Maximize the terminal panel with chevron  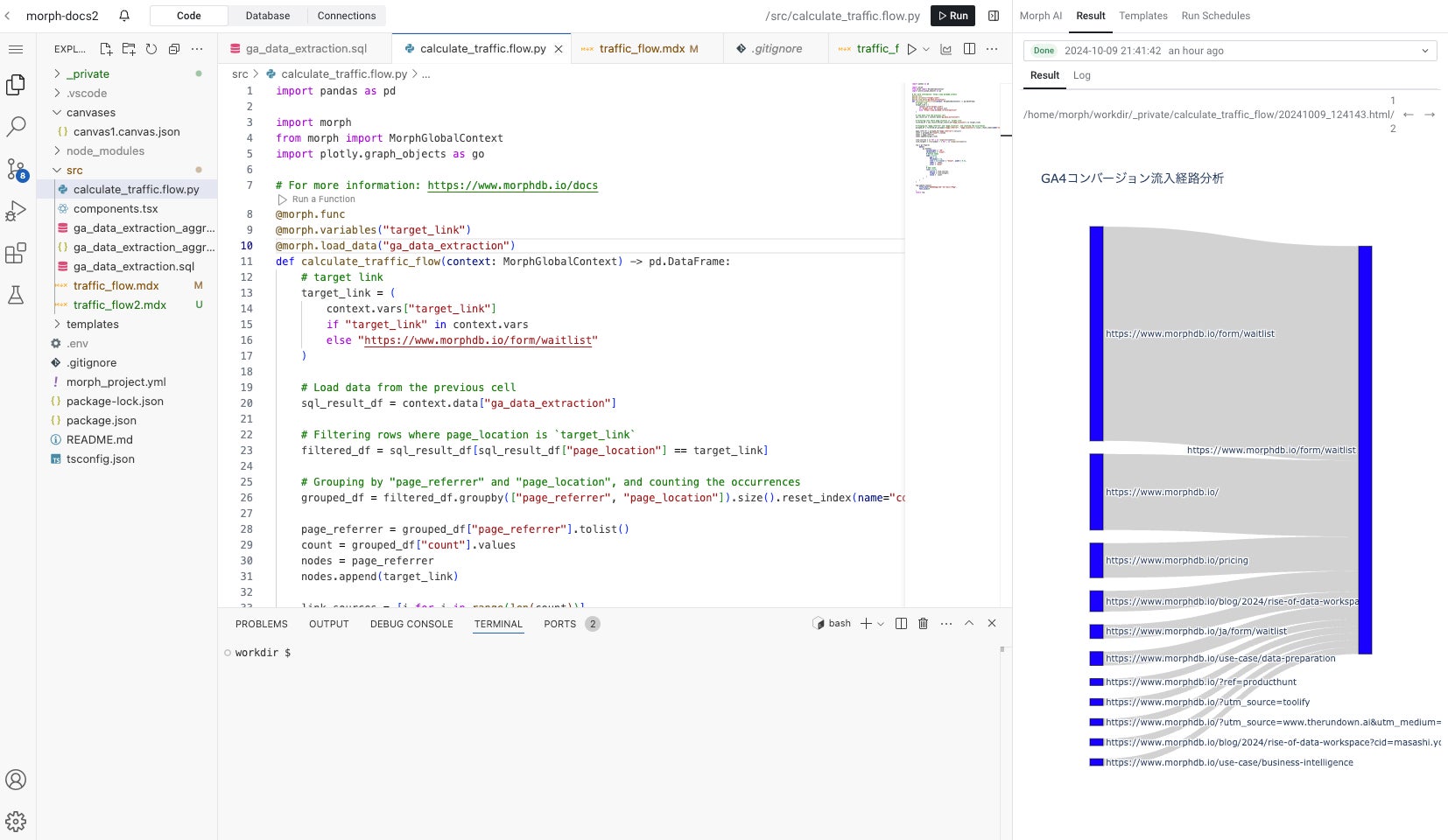coord(969,624)
